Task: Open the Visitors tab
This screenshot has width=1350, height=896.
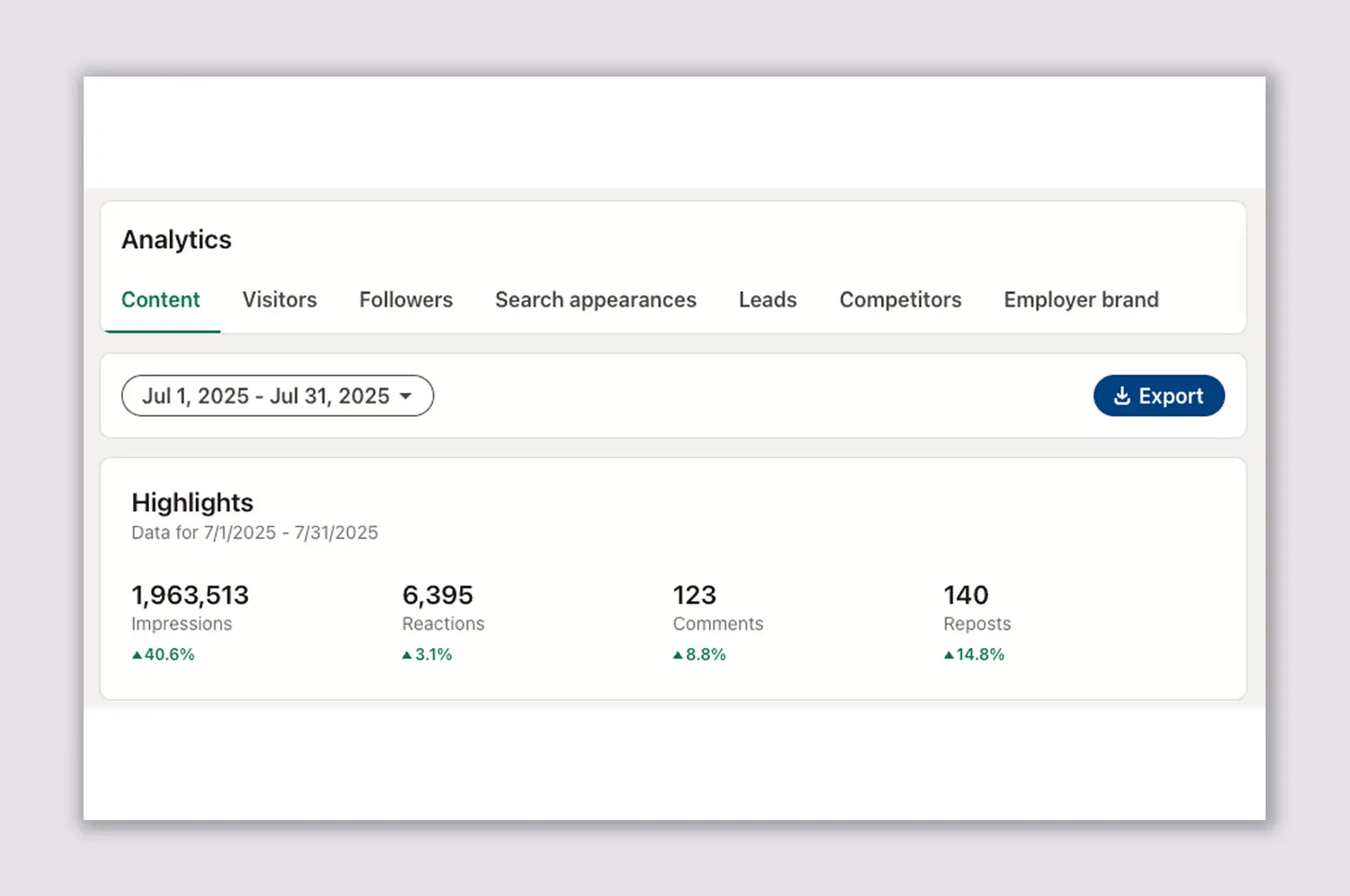Action: pos(279,300)
